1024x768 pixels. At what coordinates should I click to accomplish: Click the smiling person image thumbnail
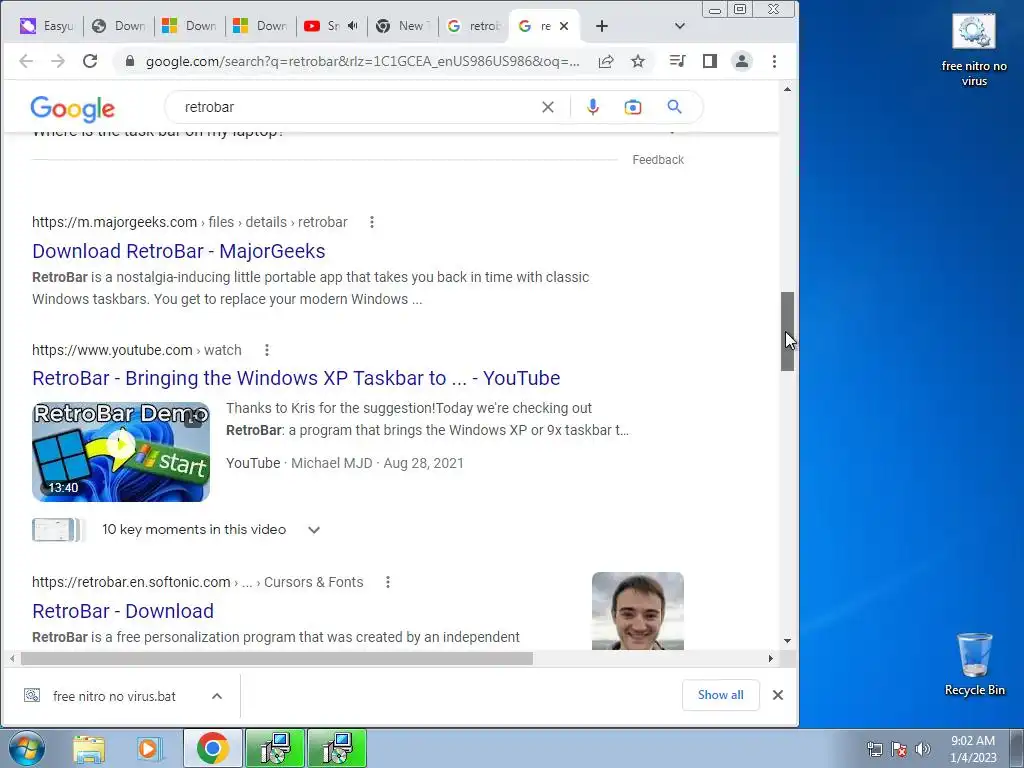click(637, 611)
